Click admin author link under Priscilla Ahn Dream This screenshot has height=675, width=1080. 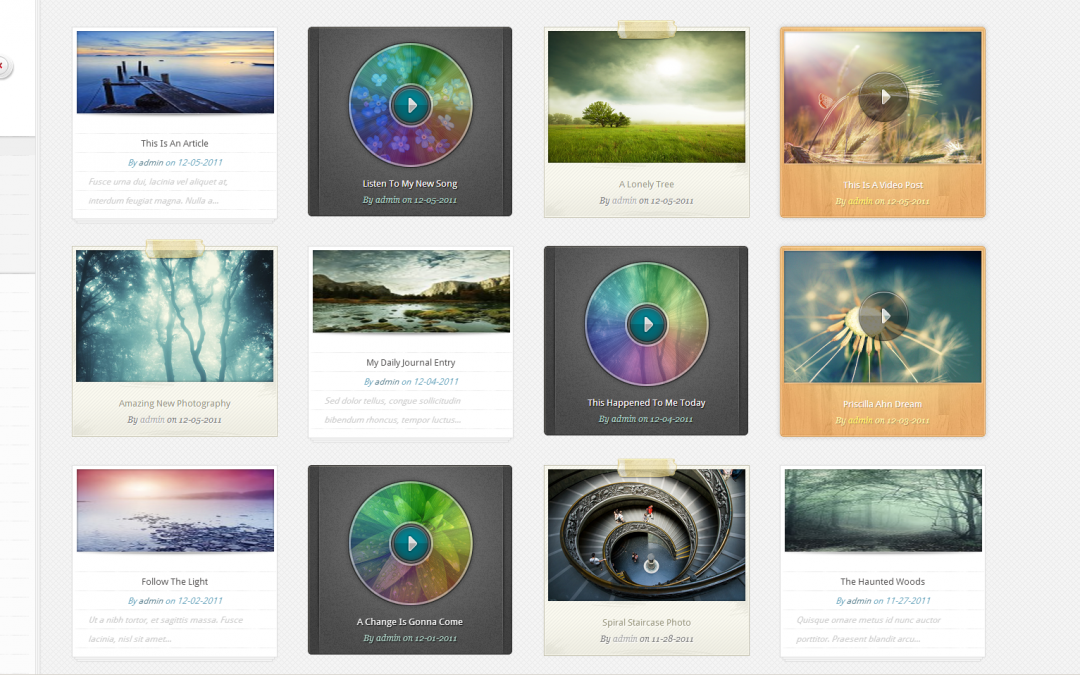pyautogui.click(x=860, y=420)
